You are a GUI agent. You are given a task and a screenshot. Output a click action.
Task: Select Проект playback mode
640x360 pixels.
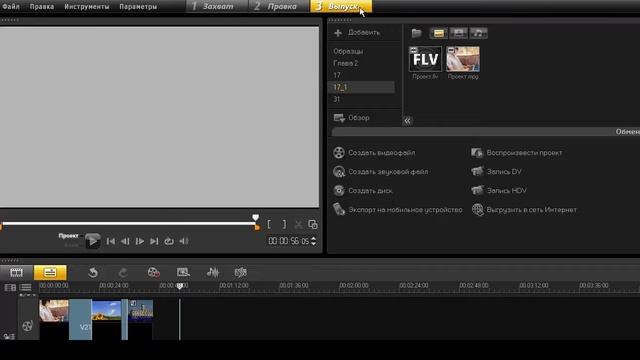(x=68, y=236)
